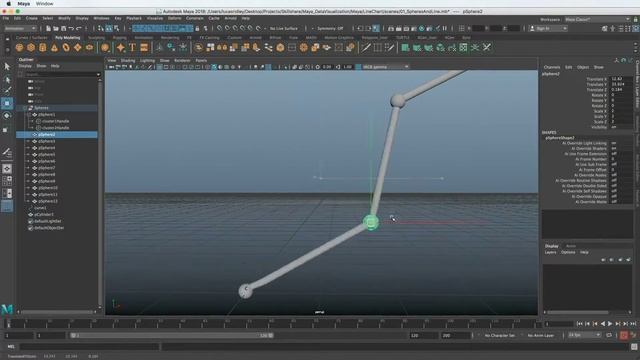640x360 pixels.
Task: Select pCylinder1 in the Outliner
Action: pos(44,214)
